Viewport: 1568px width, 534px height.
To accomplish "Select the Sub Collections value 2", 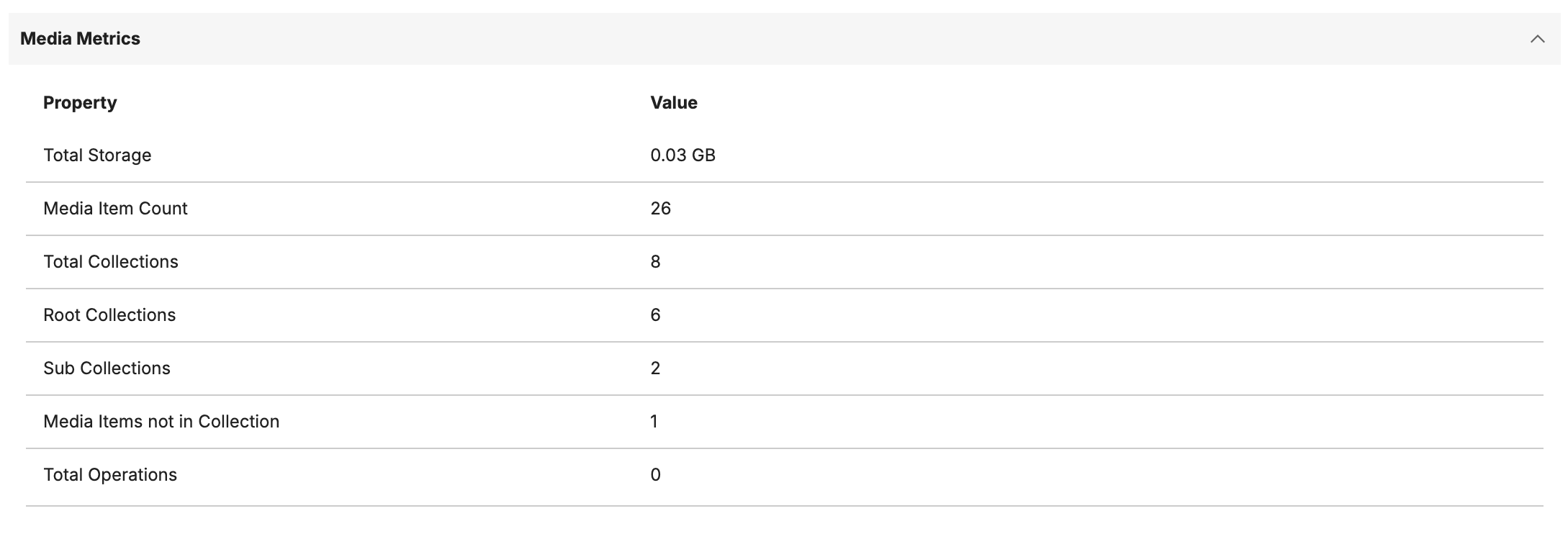I will (x=654, y=367).
